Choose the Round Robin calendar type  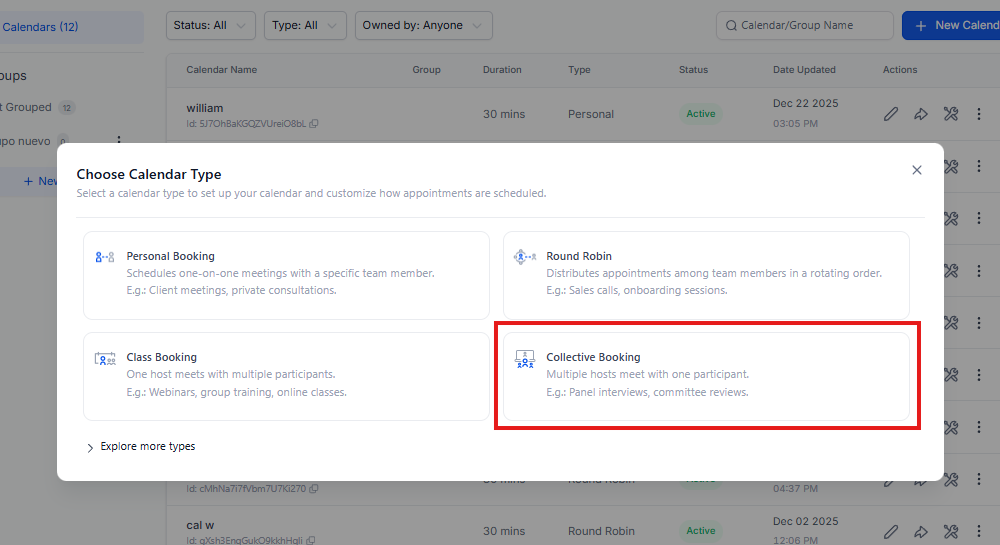706,275
